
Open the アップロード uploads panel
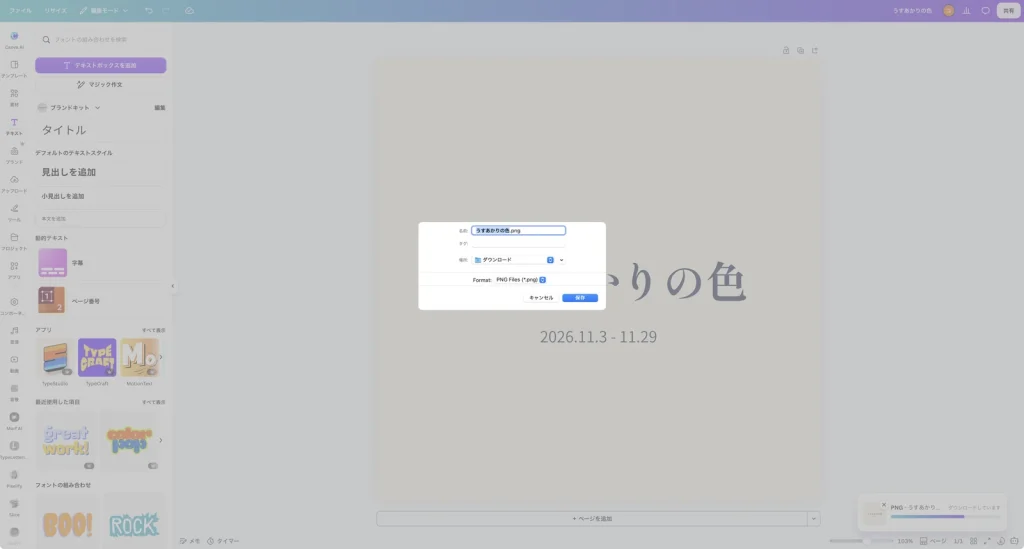point(14,183)
